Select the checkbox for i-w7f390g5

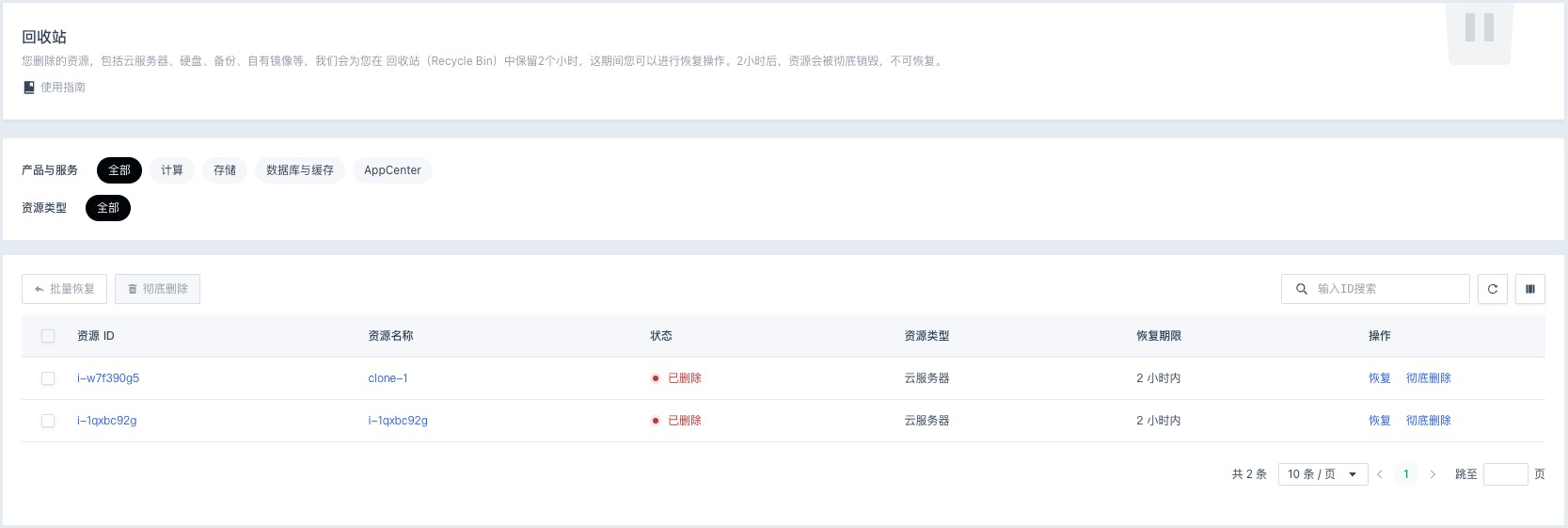(x=48, y=378)
